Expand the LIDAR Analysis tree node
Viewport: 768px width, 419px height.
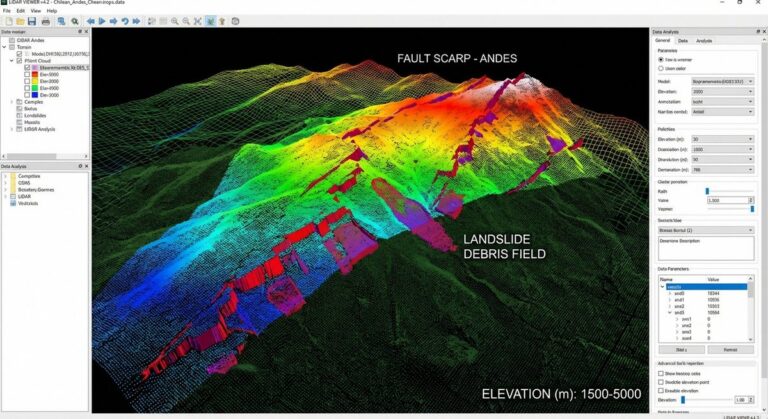click(x=12, y=129)
